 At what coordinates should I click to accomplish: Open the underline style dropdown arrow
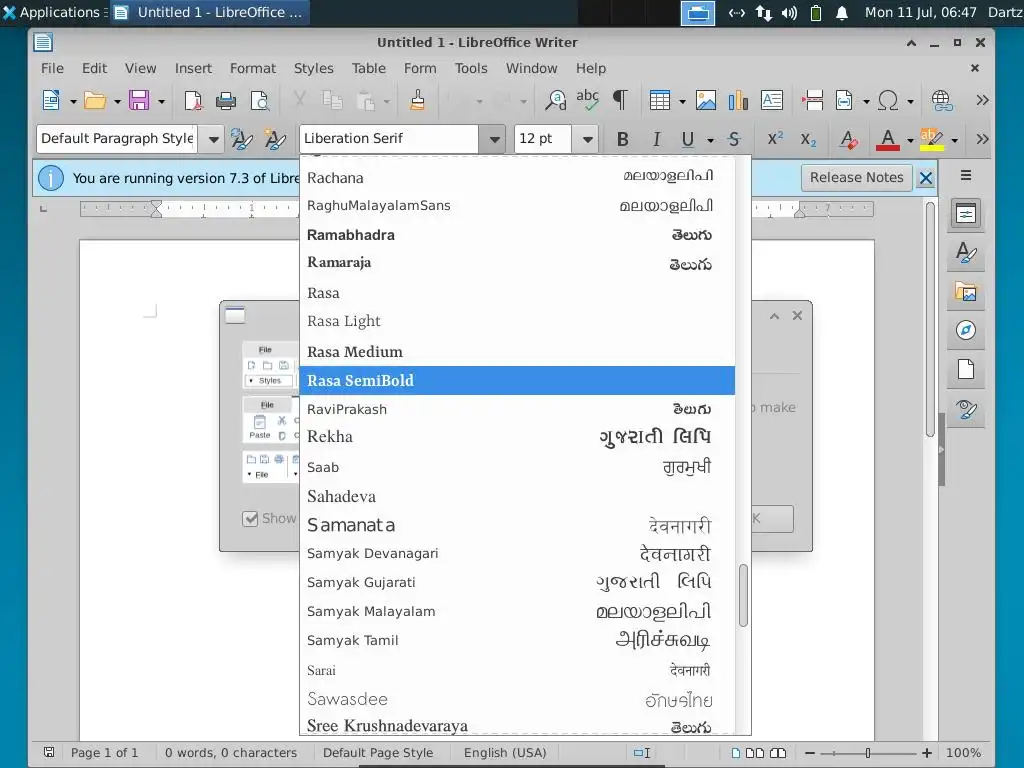[711, 140]
